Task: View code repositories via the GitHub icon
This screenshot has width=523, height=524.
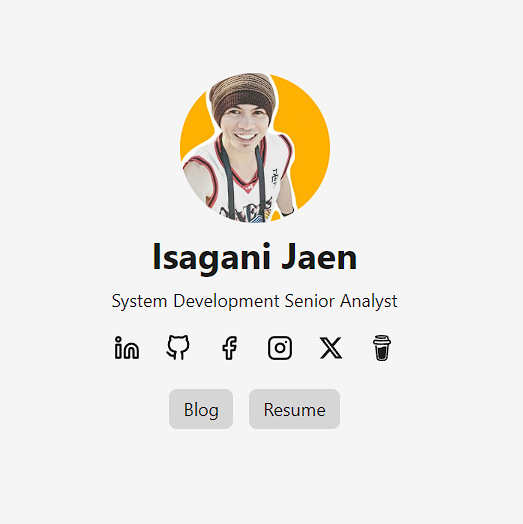Action: tap(178, 348)
